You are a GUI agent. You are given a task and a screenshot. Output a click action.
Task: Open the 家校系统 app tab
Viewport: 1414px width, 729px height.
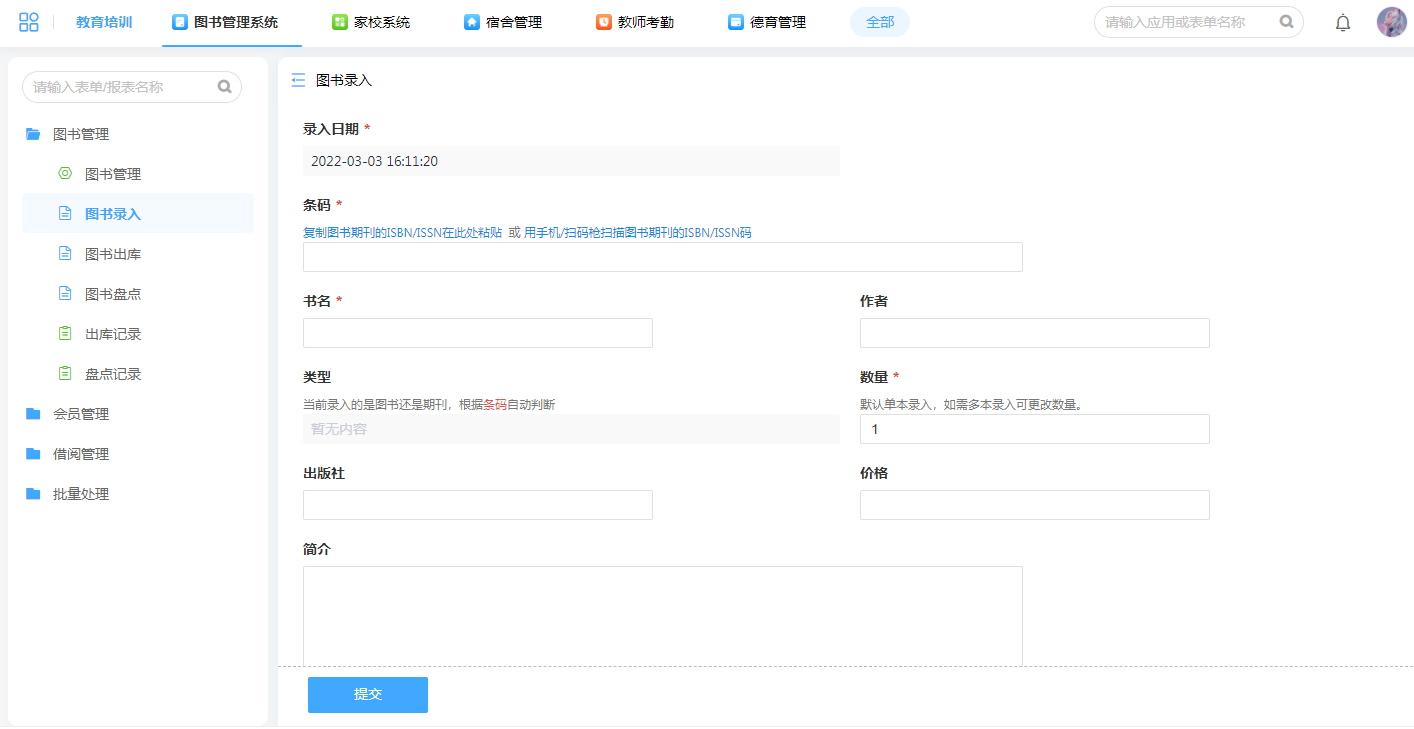[371, 22]
